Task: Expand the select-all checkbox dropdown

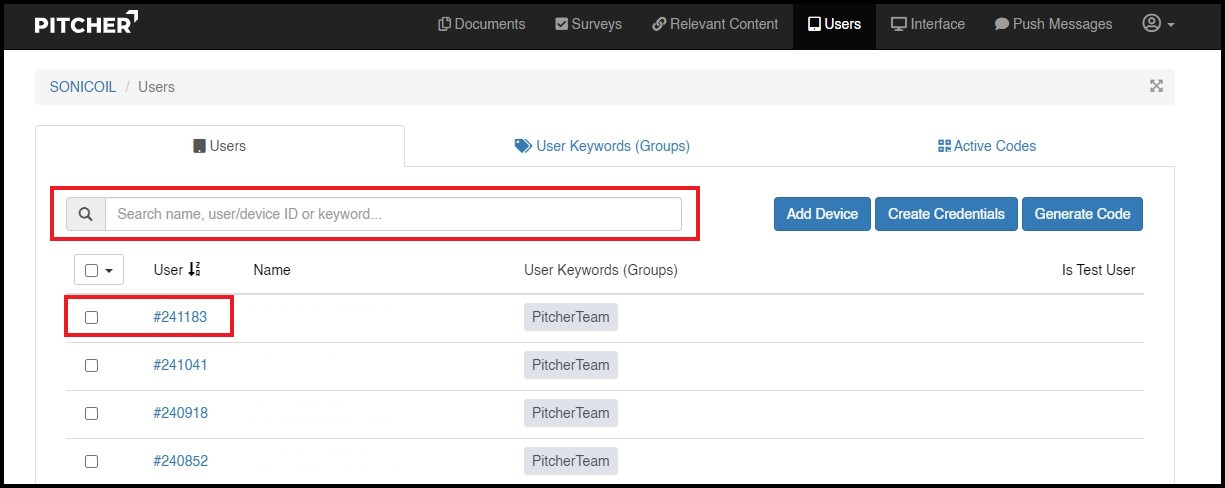Action: click(x=108, y=270)
